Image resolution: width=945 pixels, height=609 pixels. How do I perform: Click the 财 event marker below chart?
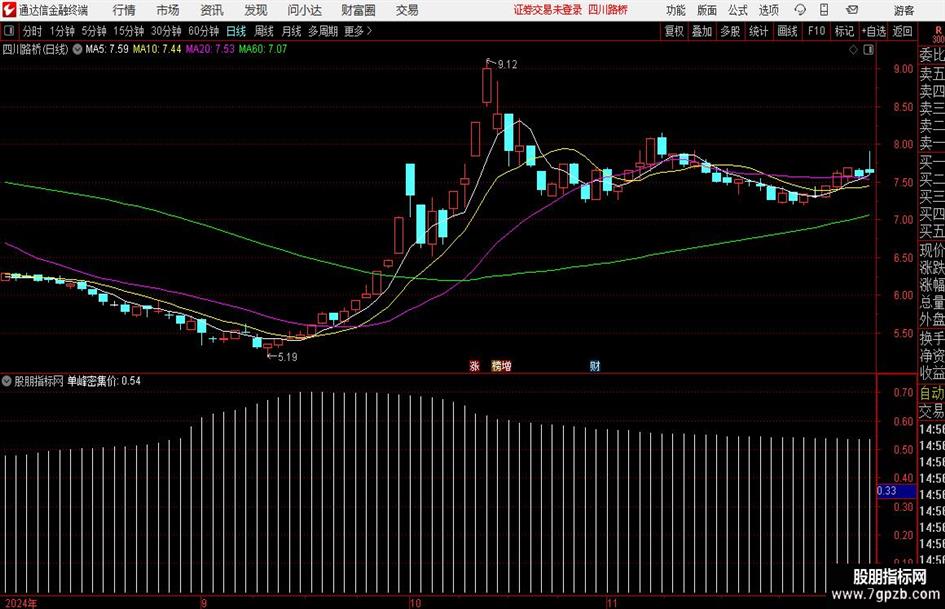tap(595, 365)
